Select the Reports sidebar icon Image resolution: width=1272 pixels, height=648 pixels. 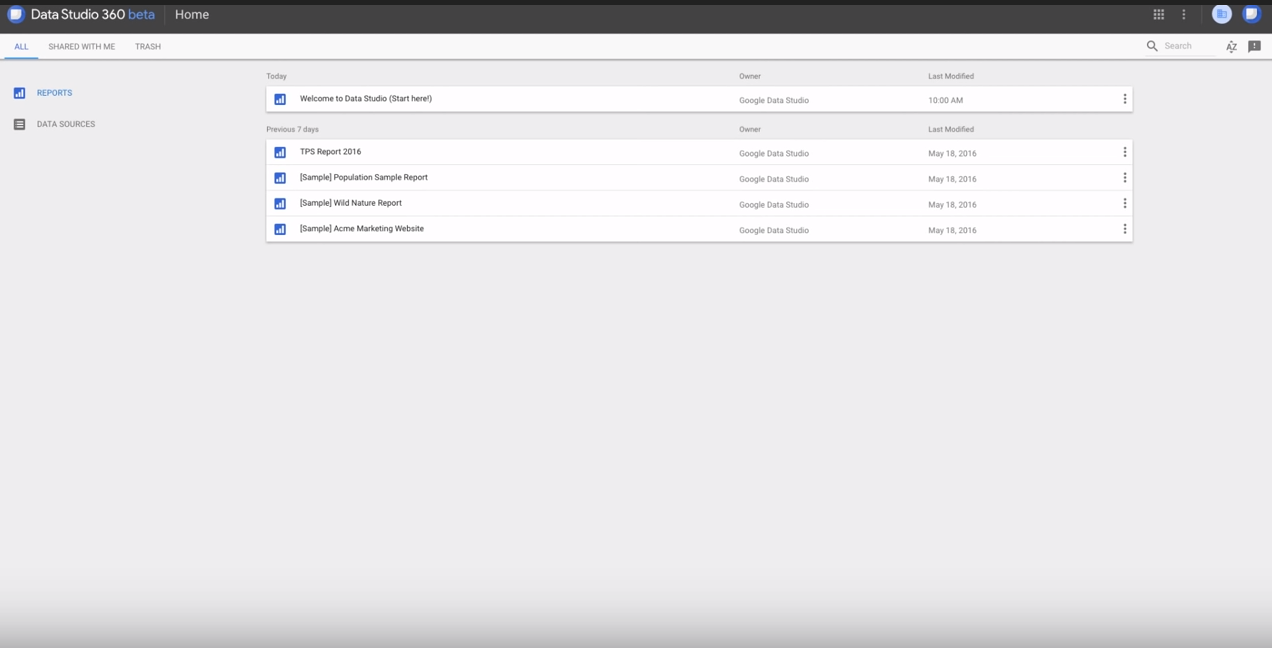coord(21,92)
